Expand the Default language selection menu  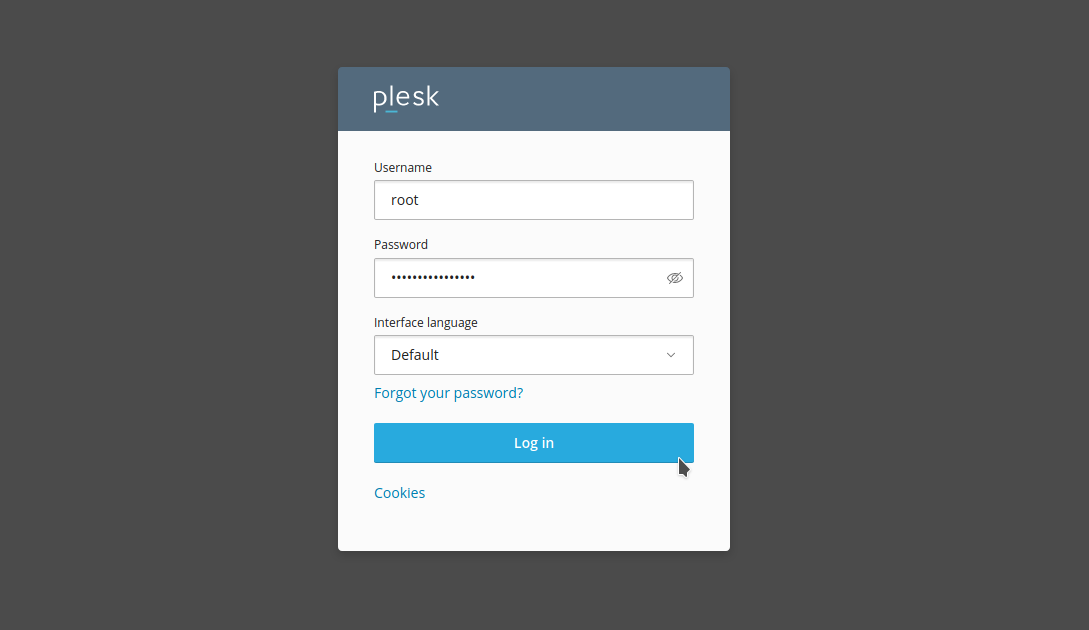pos(533,355)
